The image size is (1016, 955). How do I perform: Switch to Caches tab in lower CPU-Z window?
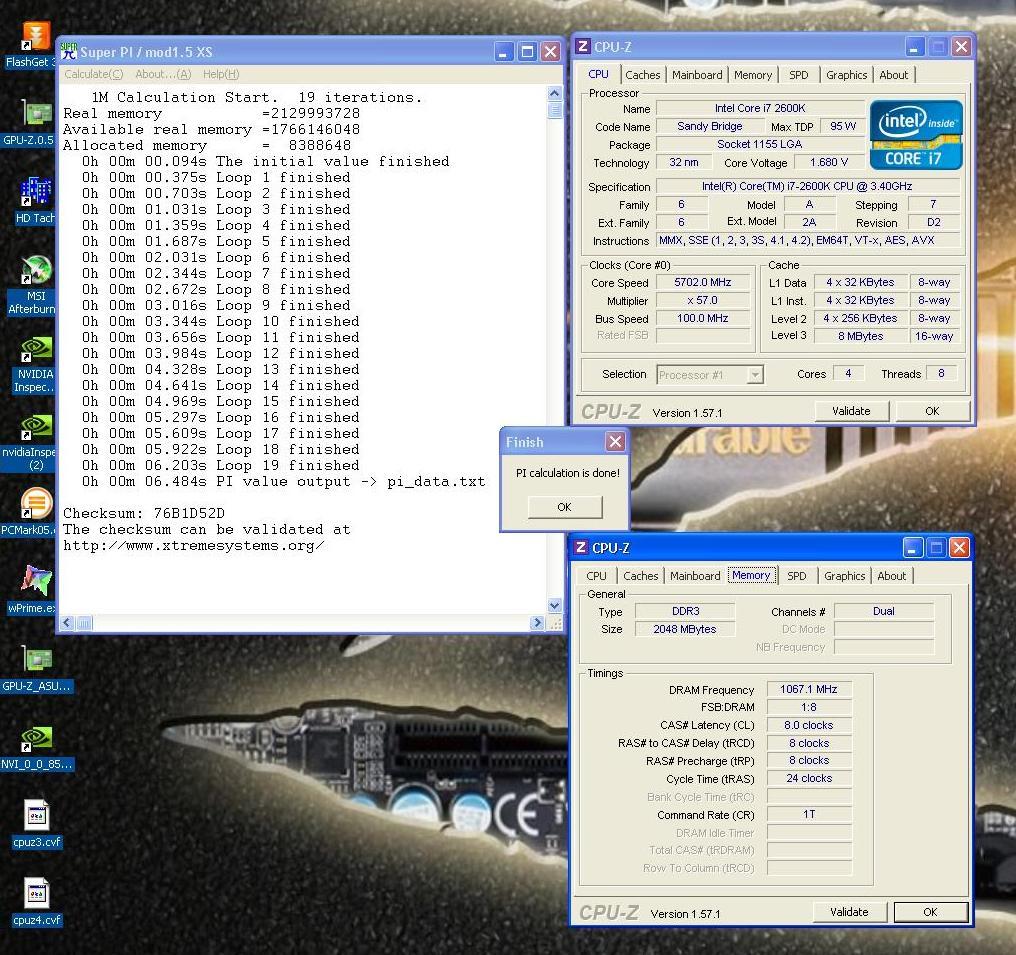pos(640,576)
